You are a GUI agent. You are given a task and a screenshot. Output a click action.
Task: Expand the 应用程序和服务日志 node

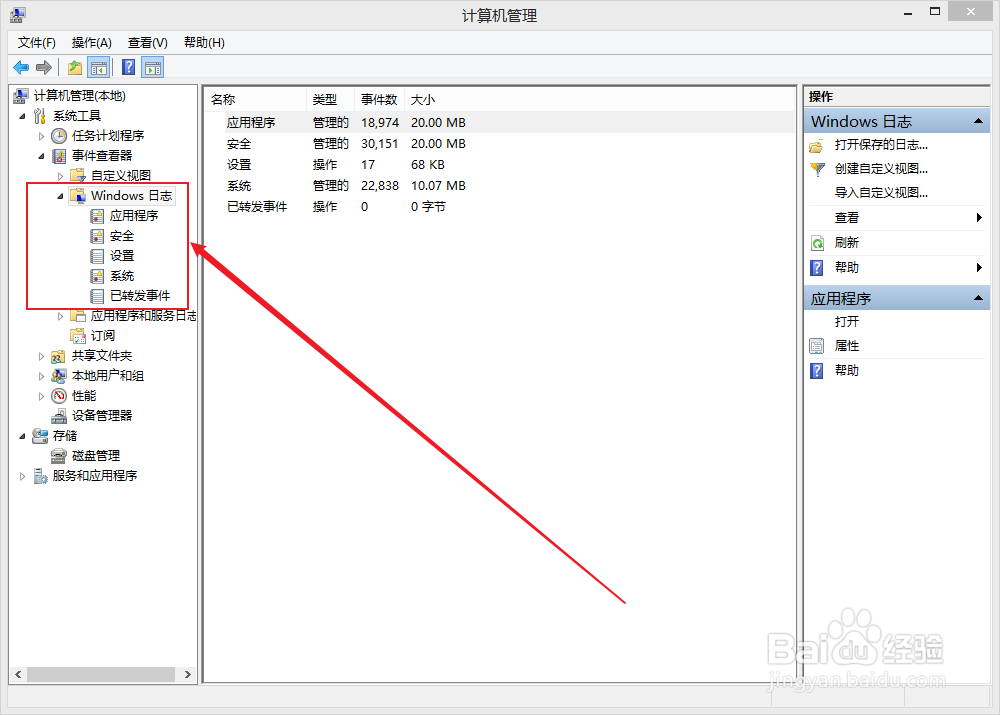tap(61, 316)
